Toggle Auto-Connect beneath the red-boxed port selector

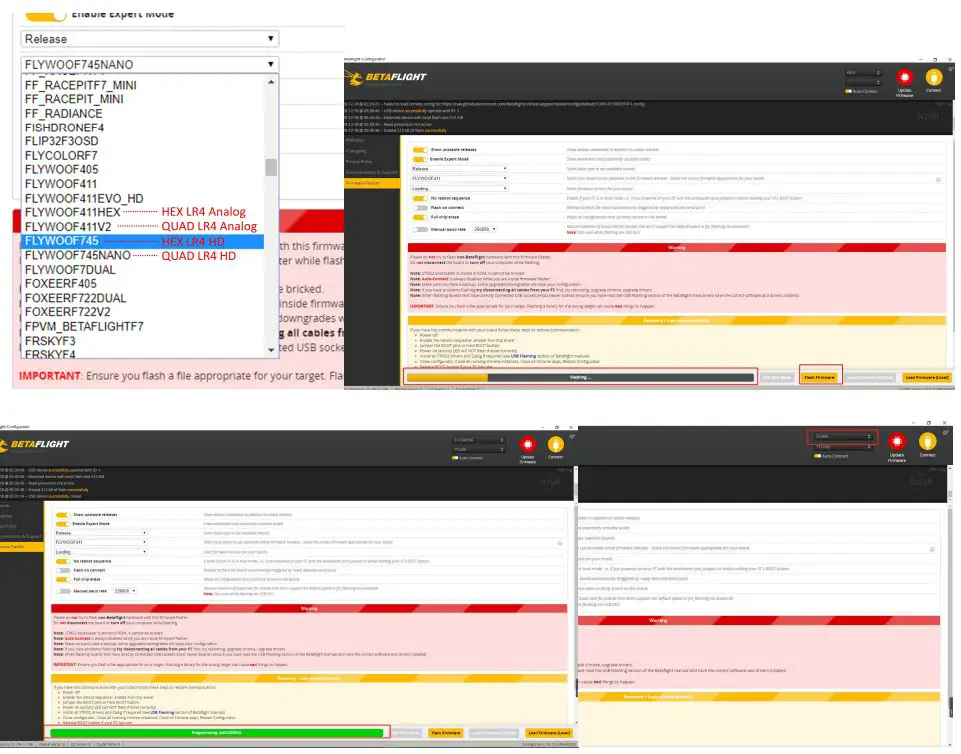tap(817, 455)
